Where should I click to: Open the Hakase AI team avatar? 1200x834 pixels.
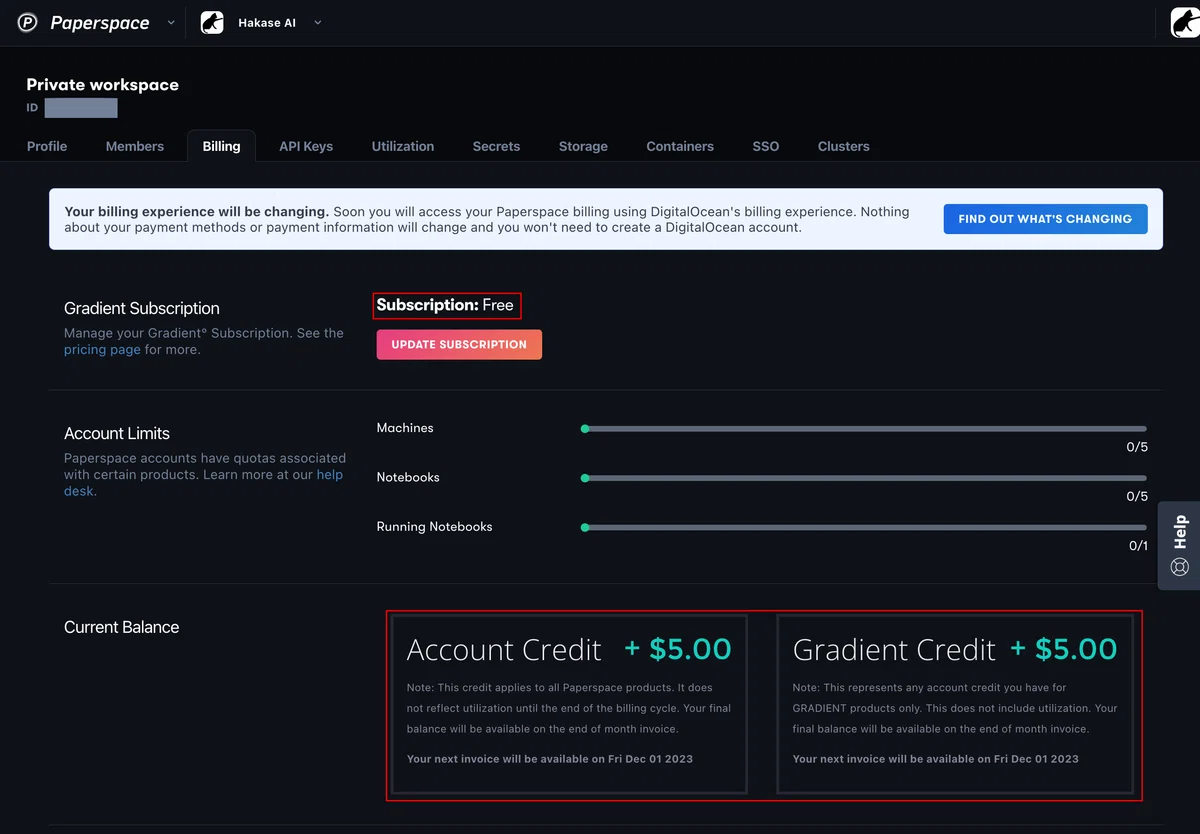(x=212, y=23)
